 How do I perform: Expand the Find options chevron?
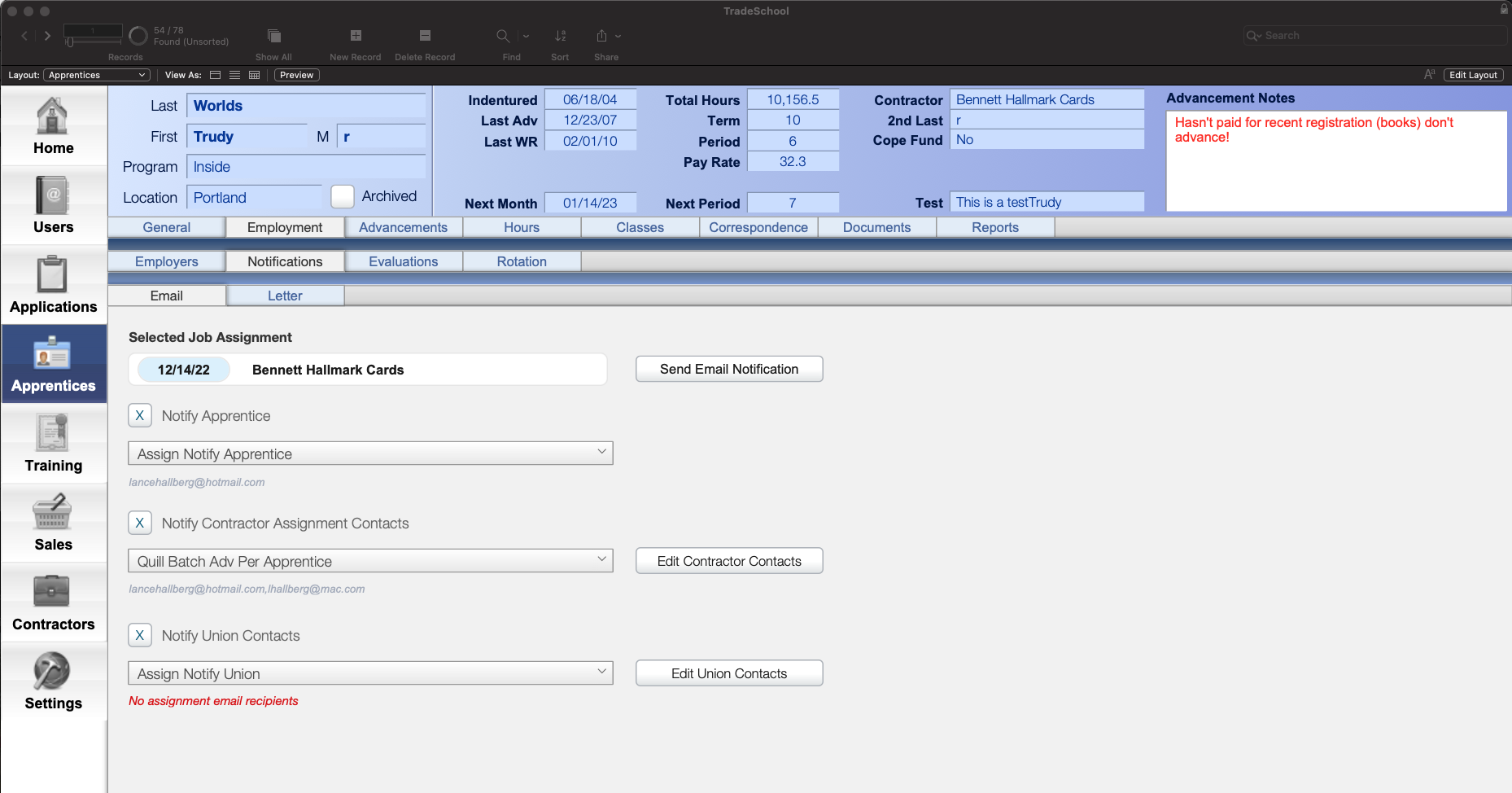tap(526, 36)
